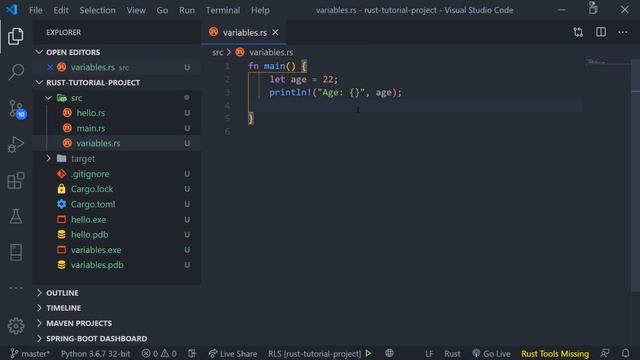Click the Live Share status item

(x=233, y=353)
